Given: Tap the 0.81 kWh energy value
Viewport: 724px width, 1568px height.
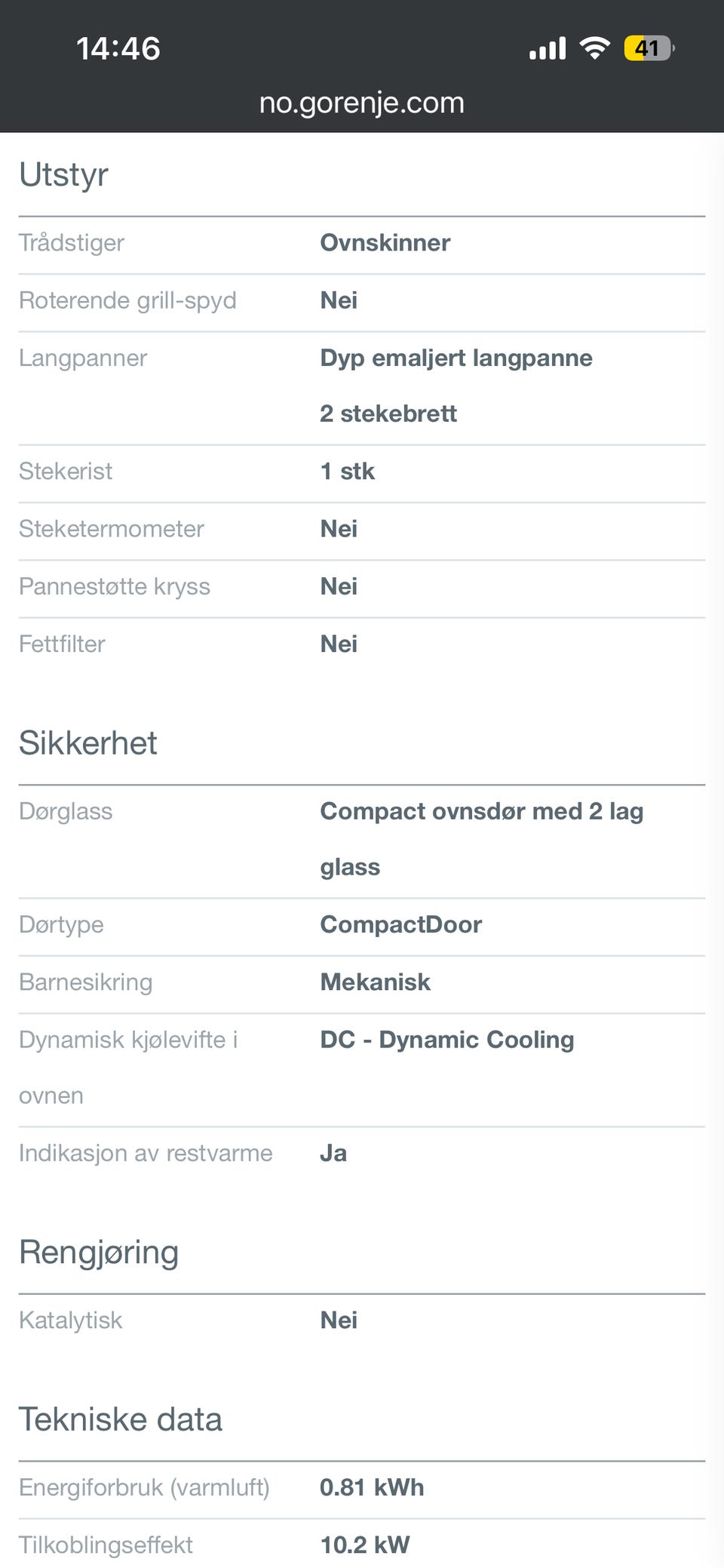Looking at the screenshot, I should coord(372,1488).
